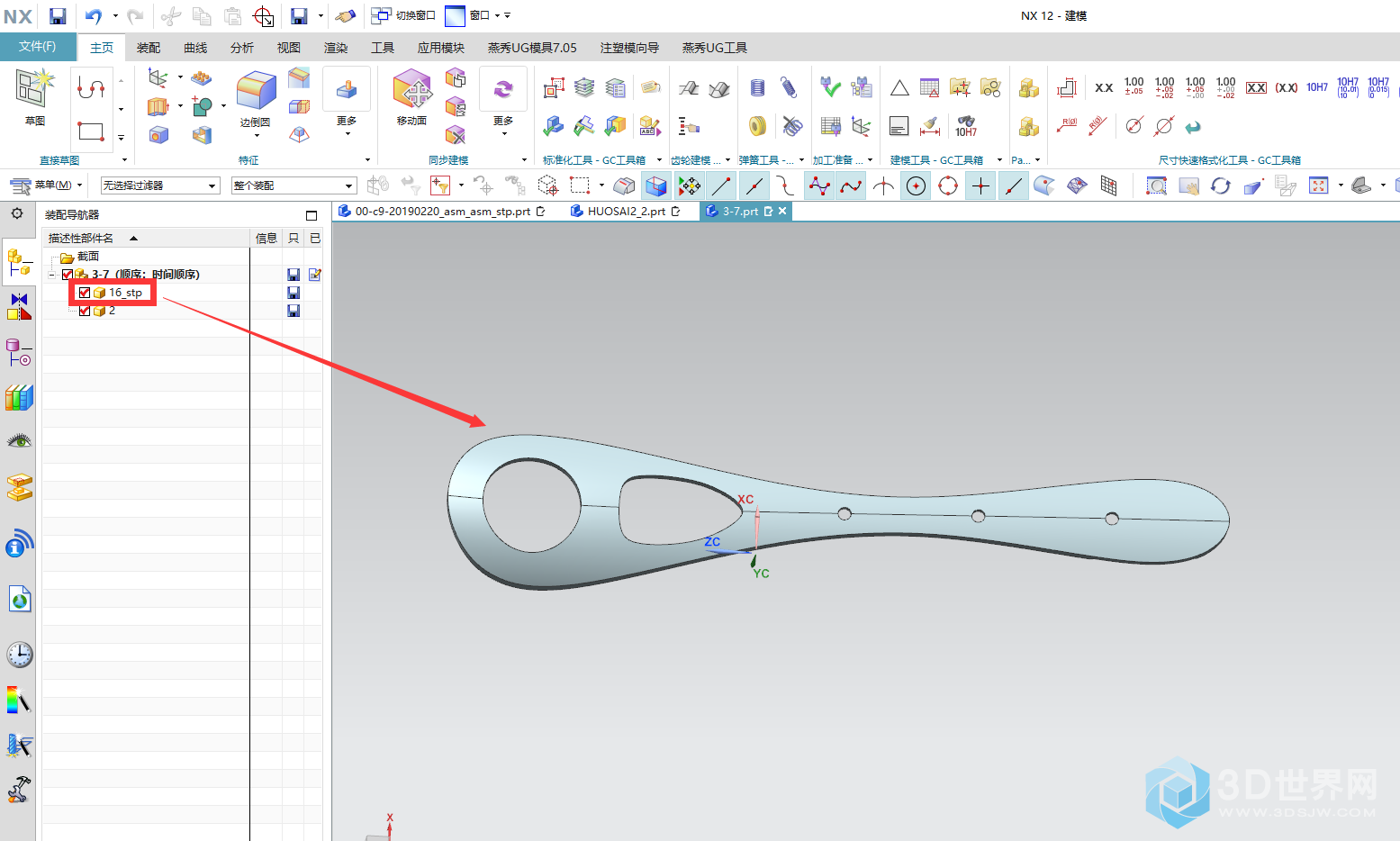This screenshot has height=841, width=1400.
Task: Click the cylindrical compression spring icon
Action: tap(758, 87)
